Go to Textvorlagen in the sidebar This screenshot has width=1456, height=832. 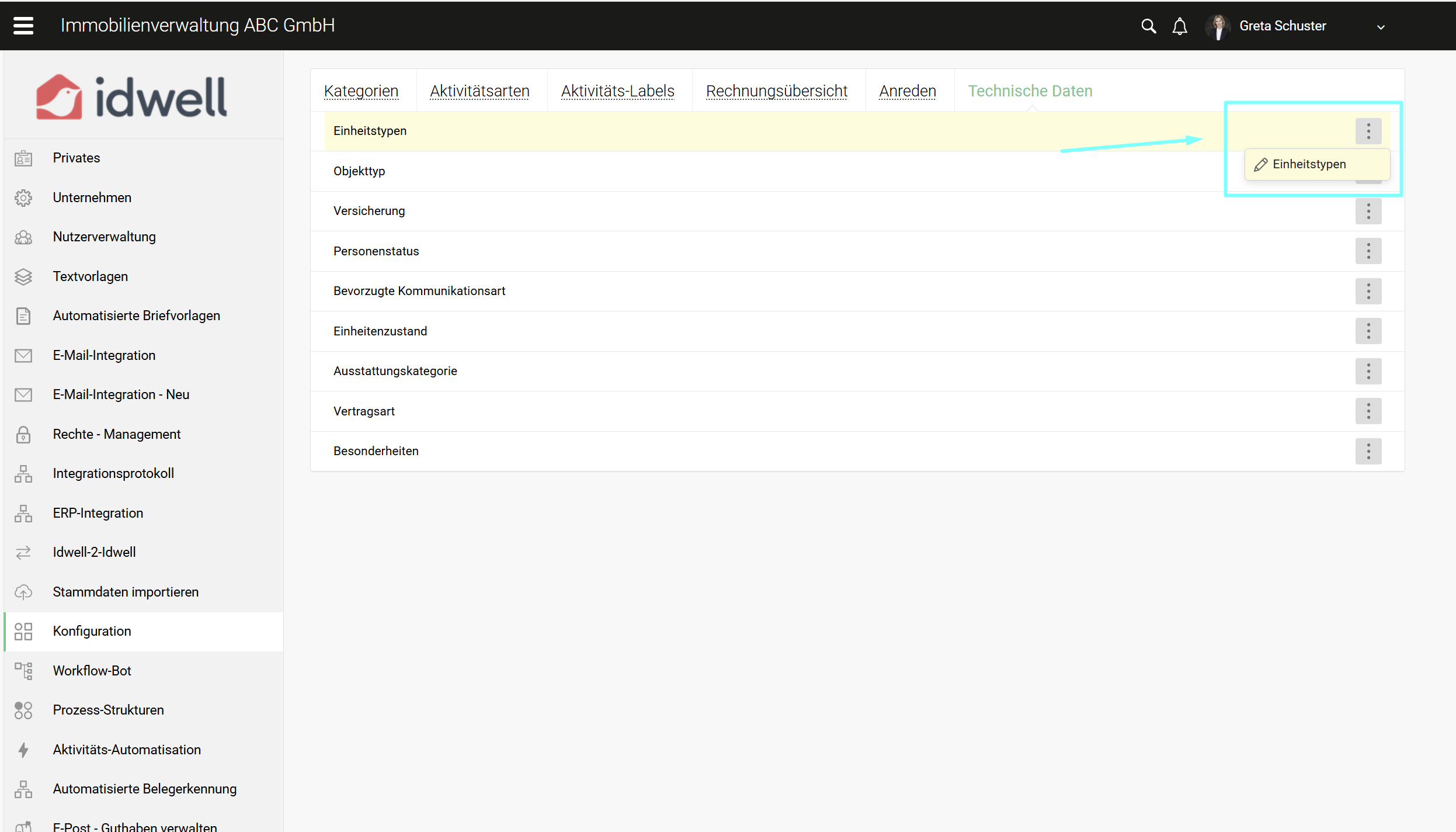click(x=90, y=276)
